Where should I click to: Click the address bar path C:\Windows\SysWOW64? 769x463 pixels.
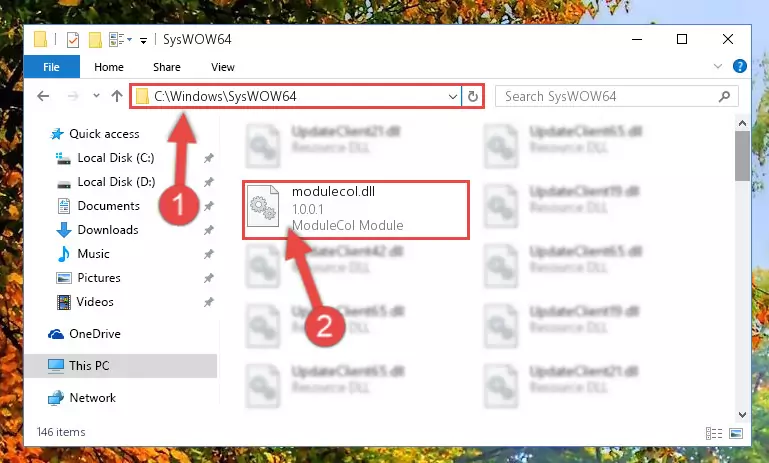[225, 96]
